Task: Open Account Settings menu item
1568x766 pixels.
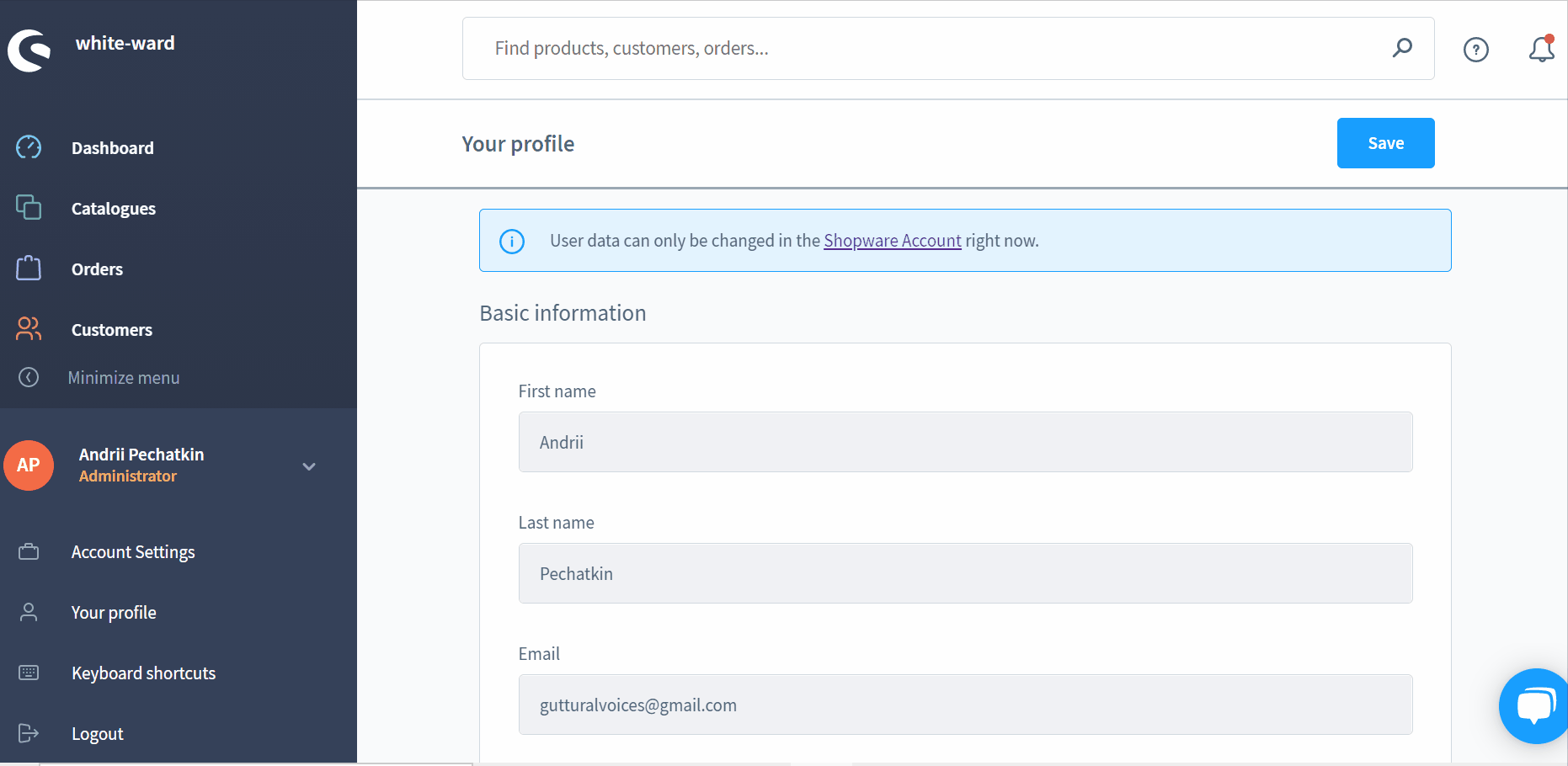Action: pyautogui.click(x=133, y=552)
